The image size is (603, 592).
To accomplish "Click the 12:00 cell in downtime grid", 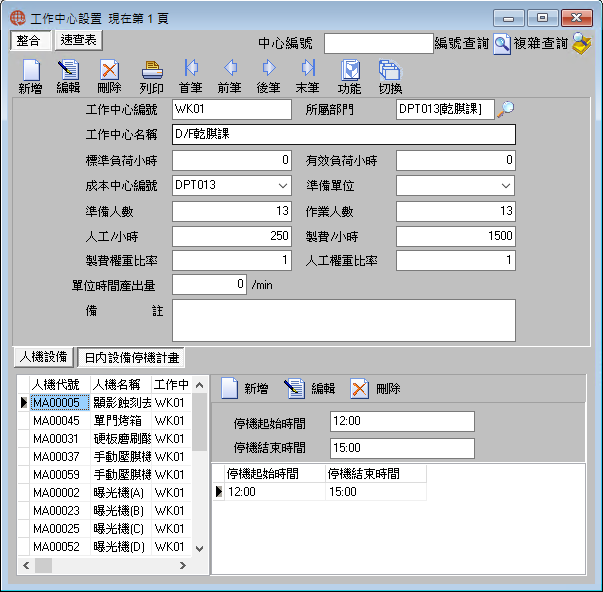I will click(x=275, y=492).
